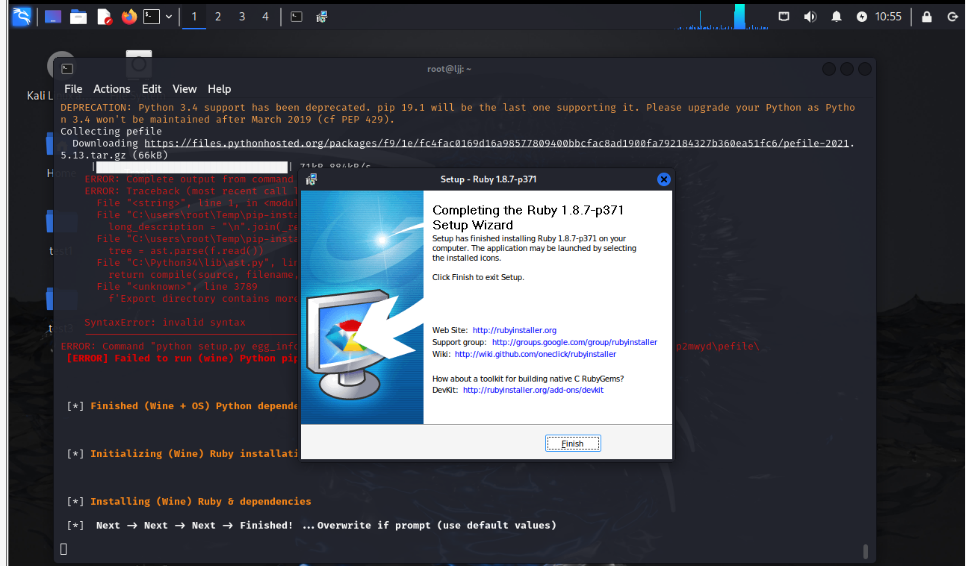
Task: Switch to workspace 2
Action: click(x=218, y=16)
